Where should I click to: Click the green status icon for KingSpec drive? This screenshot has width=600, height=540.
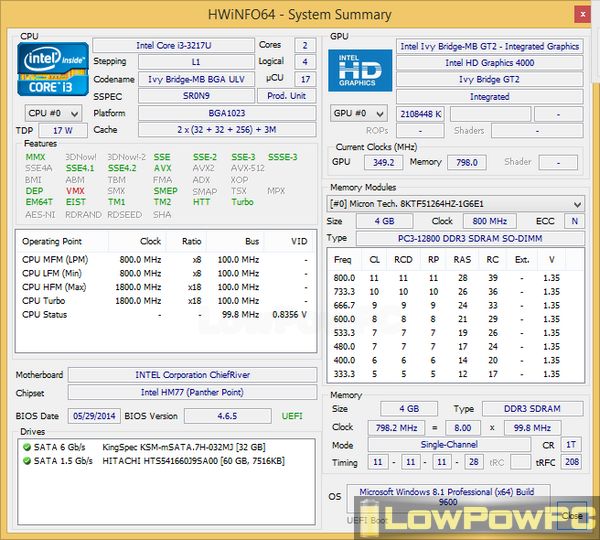[27, 447]
